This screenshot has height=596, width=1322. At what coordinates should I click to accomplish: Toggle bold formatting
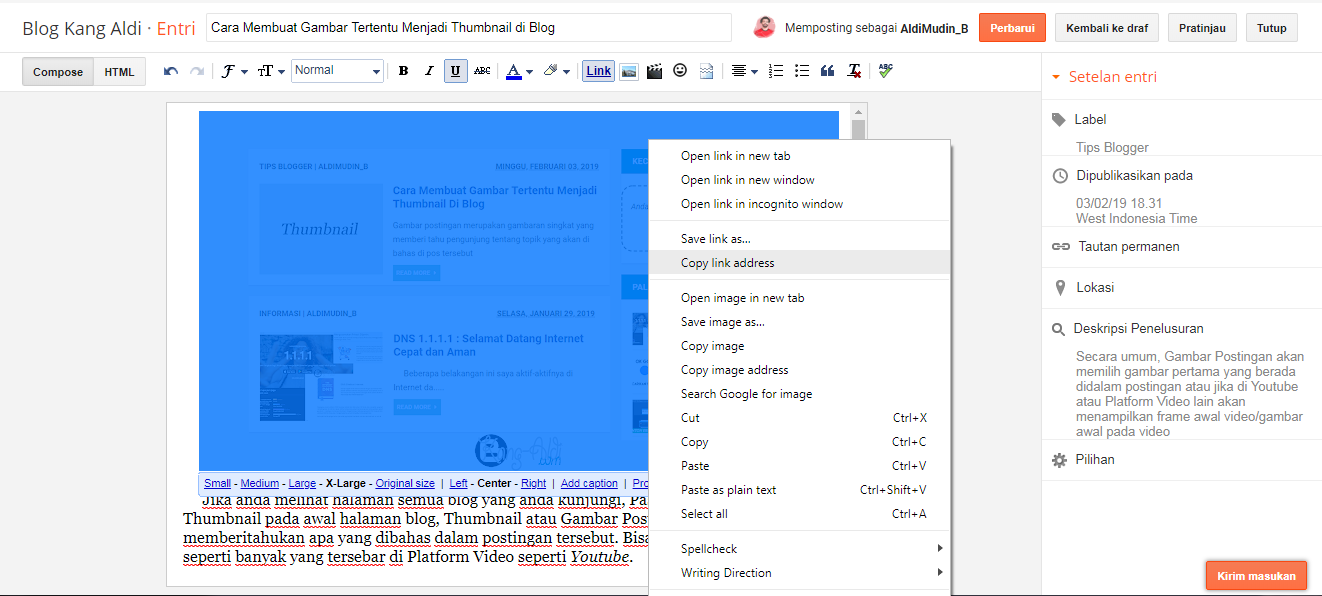click(x=403, y=71)
